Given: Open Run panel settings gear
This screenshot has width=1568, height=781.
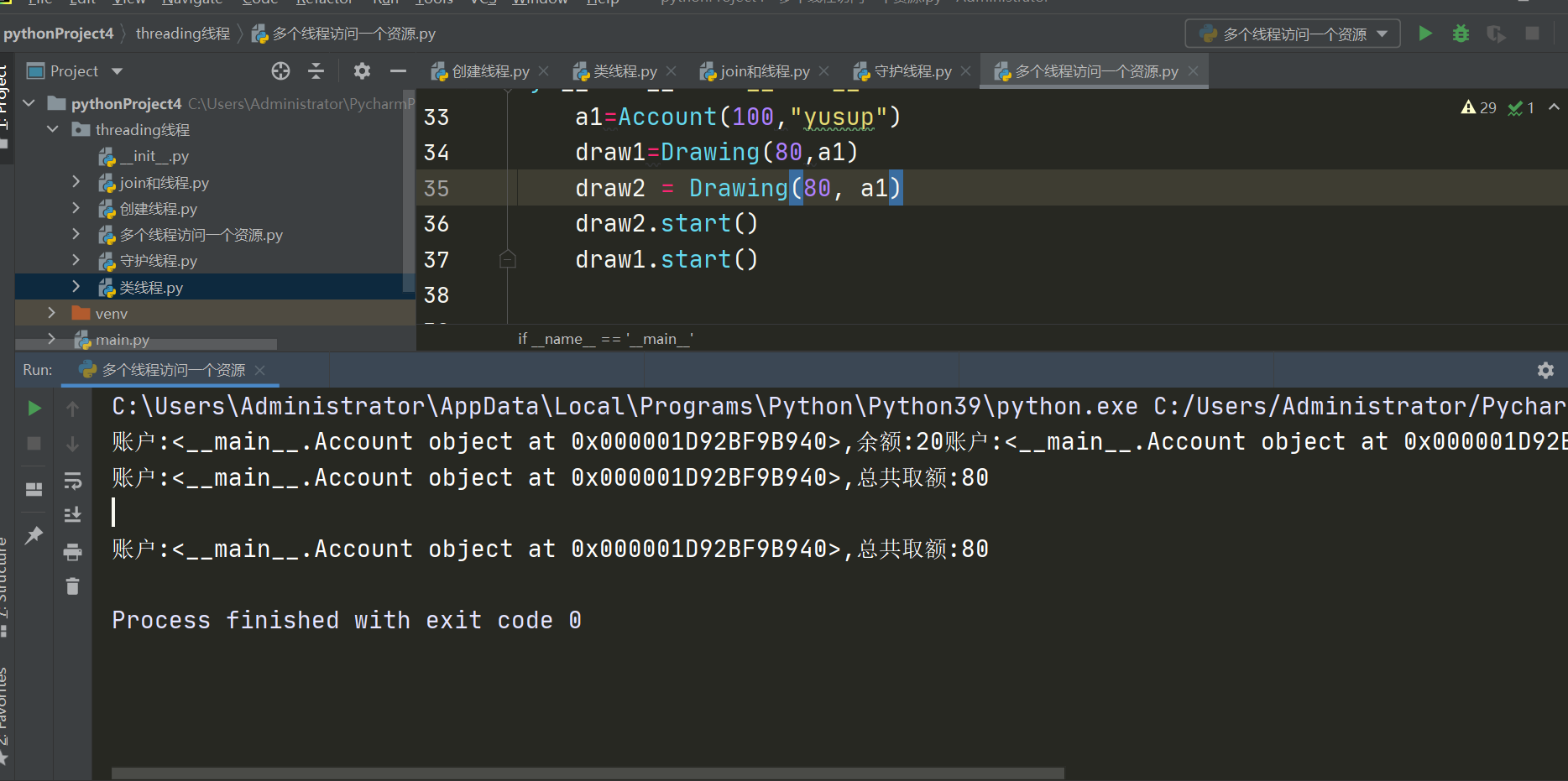Looking at the screenshot, I should point(1545,370).
